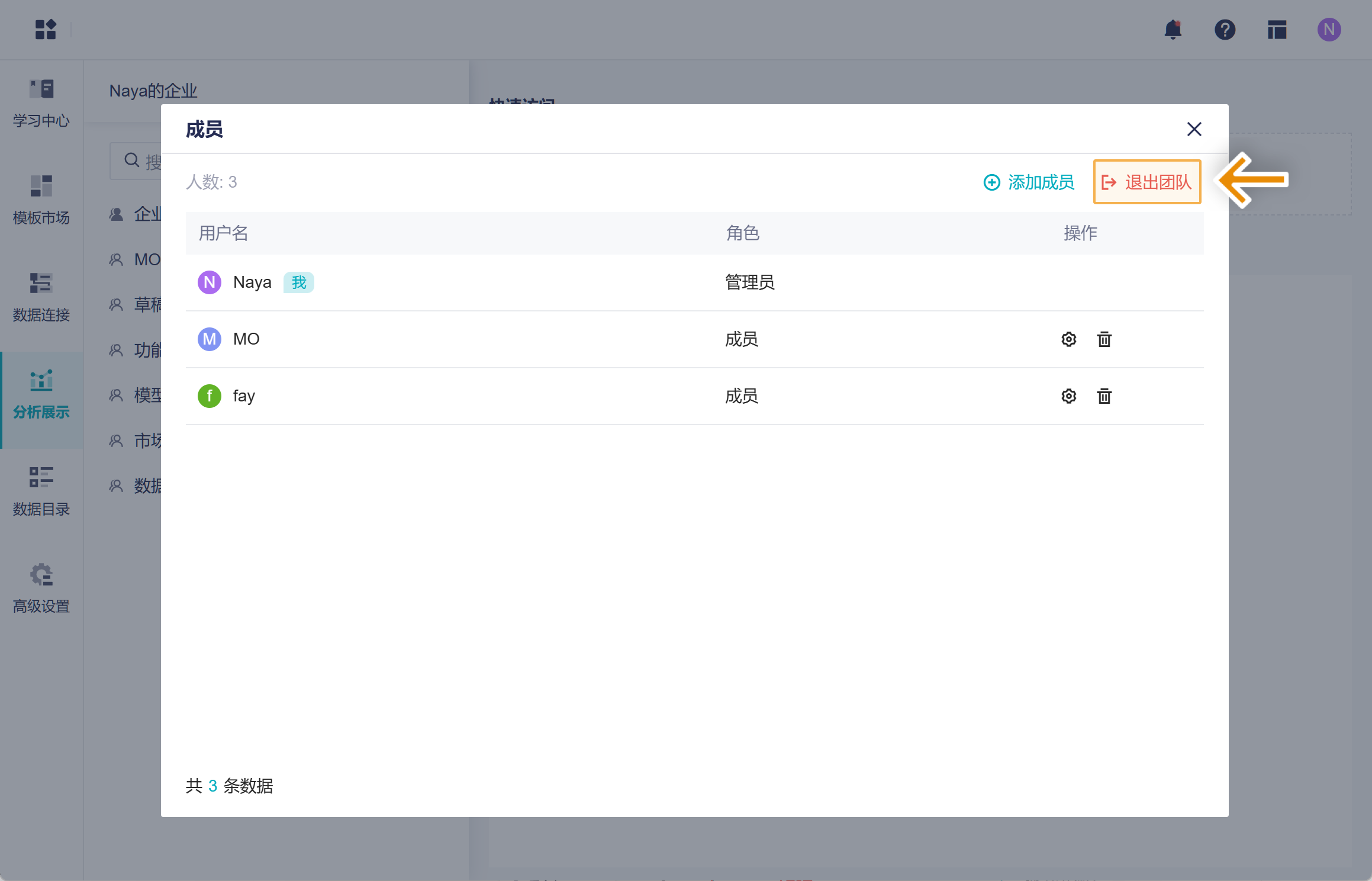Image resolution: width=1372 pixels, height=881 pixels.
Task: Remove member fay with trash icon
Action: (x=1104, y=396)
